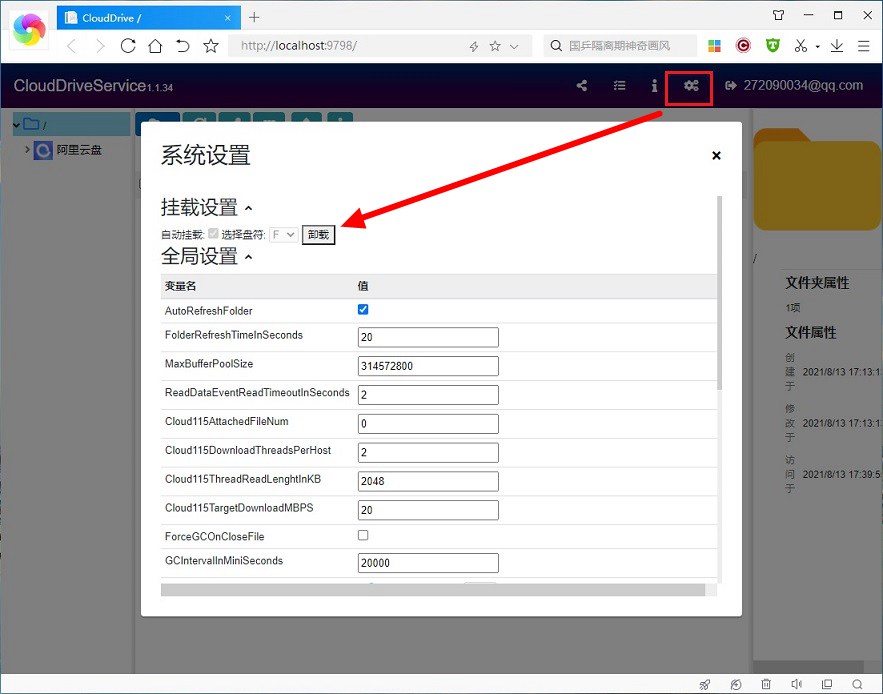The height and width of the screenshot is (694, 883).
Task: Click the home icon in the browser toolbar
Action: 156,45
